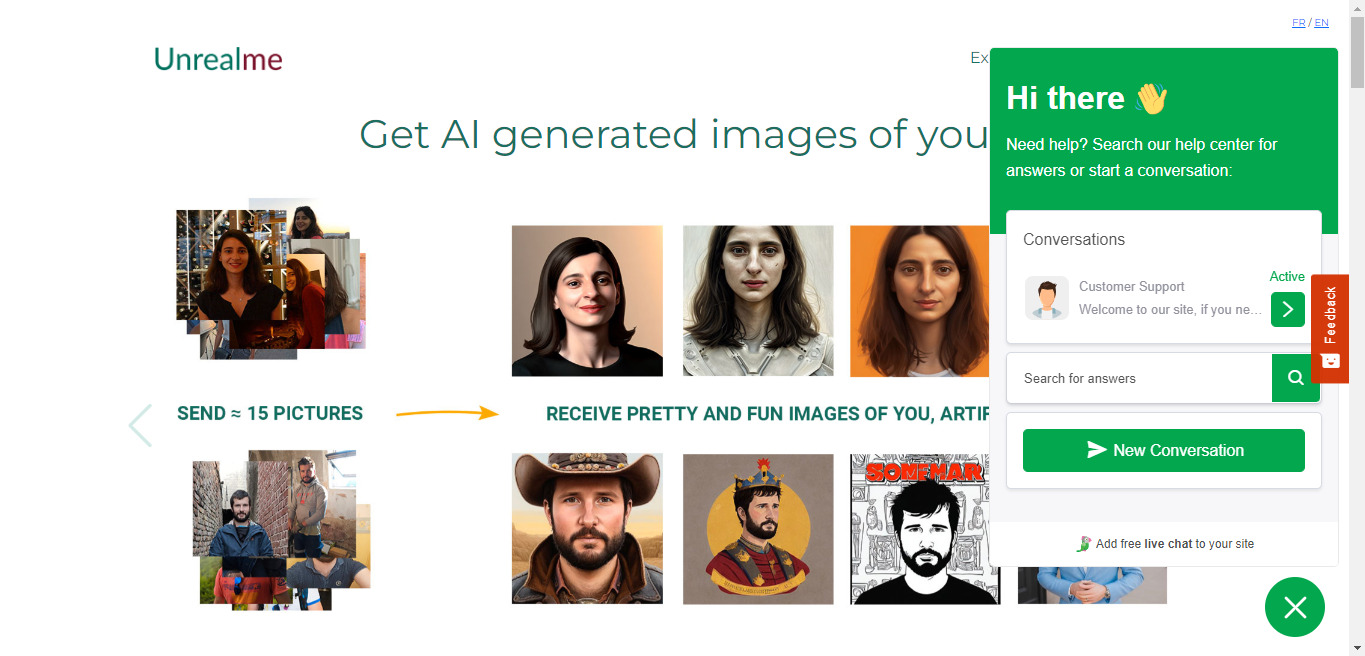Click the orange arrow between pictures text
Screen dimensions: 1365x656
pyautogui.click(x=447, y=413)
